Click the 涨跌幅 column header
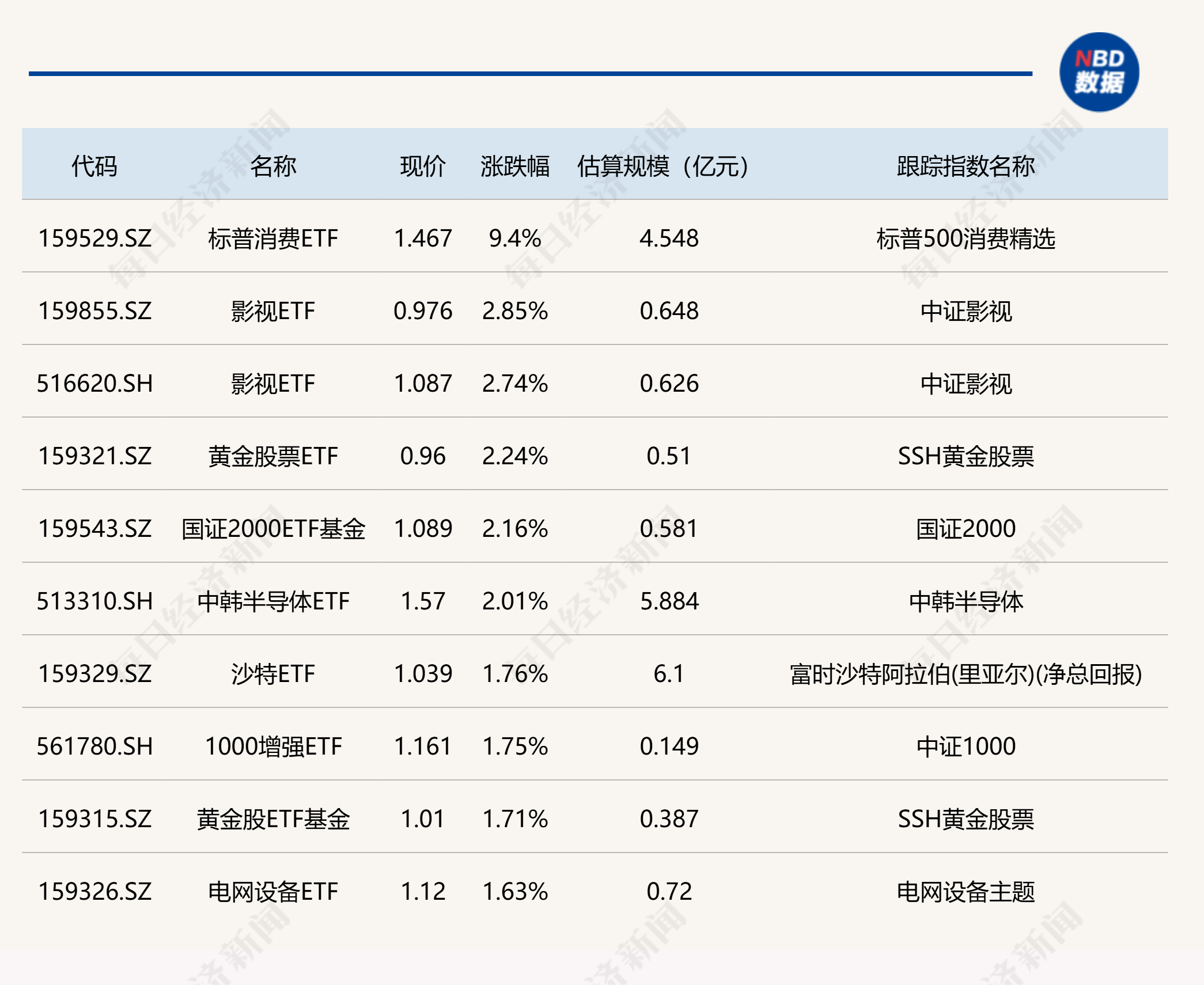Screen dimensions: 1204x985 pyautogui.click(x=514, y=166)
